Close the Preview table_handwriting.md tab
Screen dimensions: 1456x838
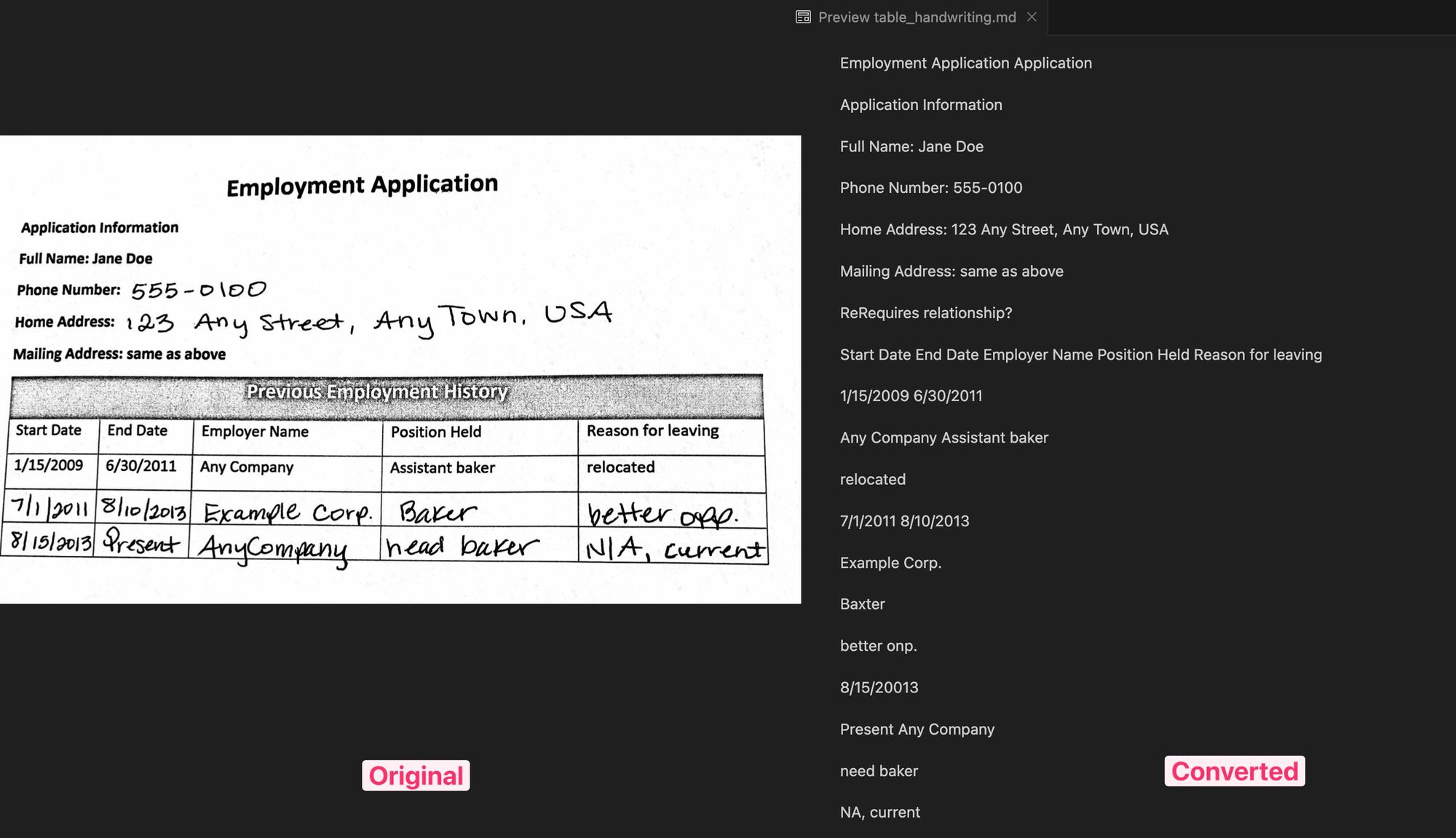1032,17
